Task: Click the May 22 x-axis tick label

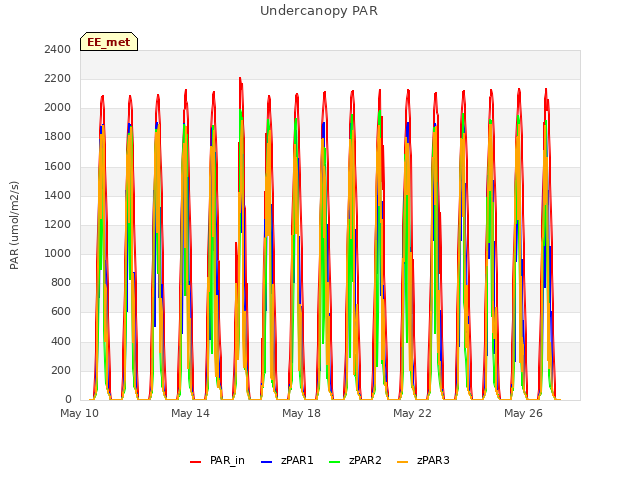Action: (413, 413)
